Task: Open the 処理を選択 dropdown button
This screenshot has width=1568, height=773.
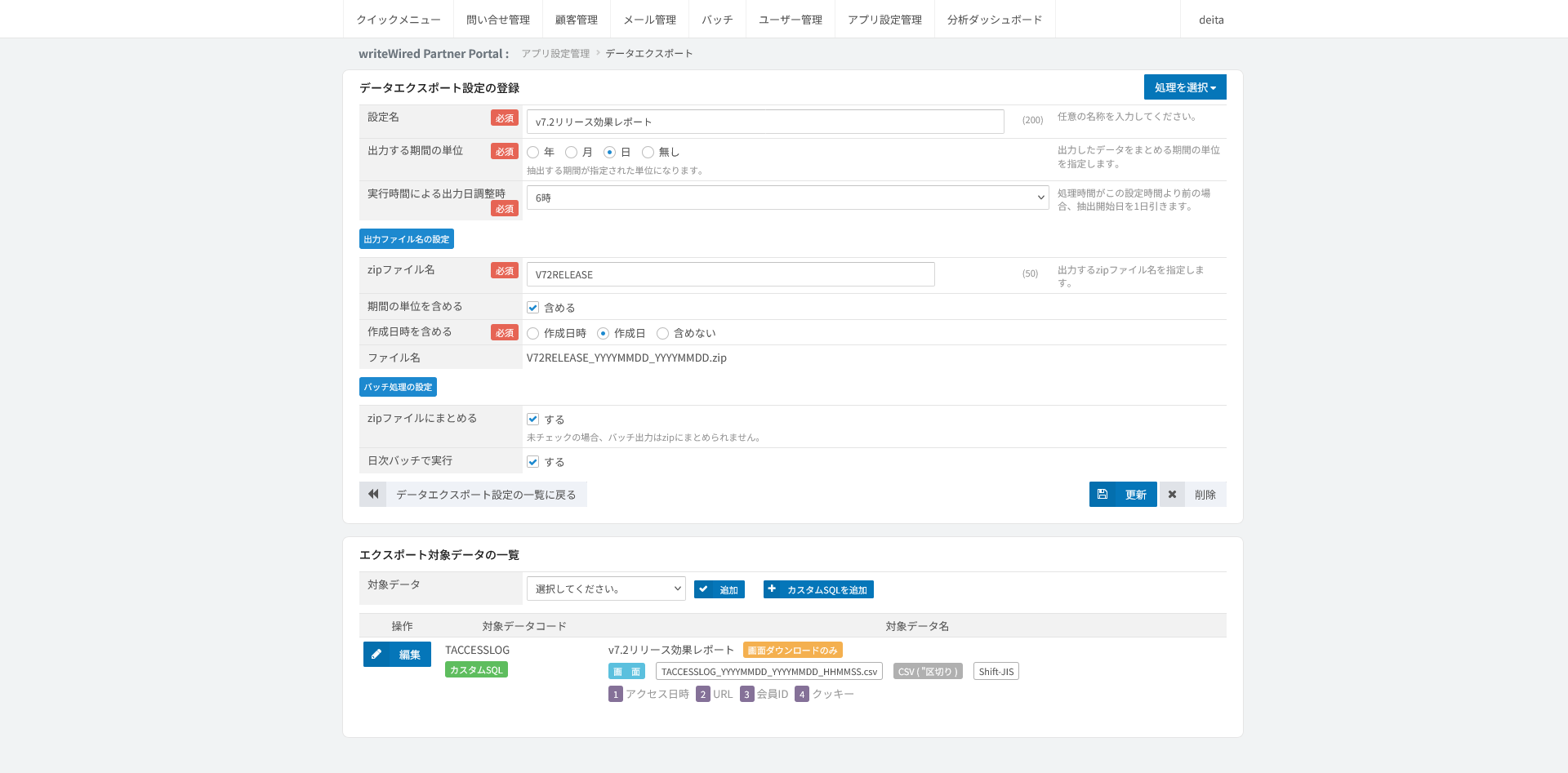Action: tap(1185, 87)
